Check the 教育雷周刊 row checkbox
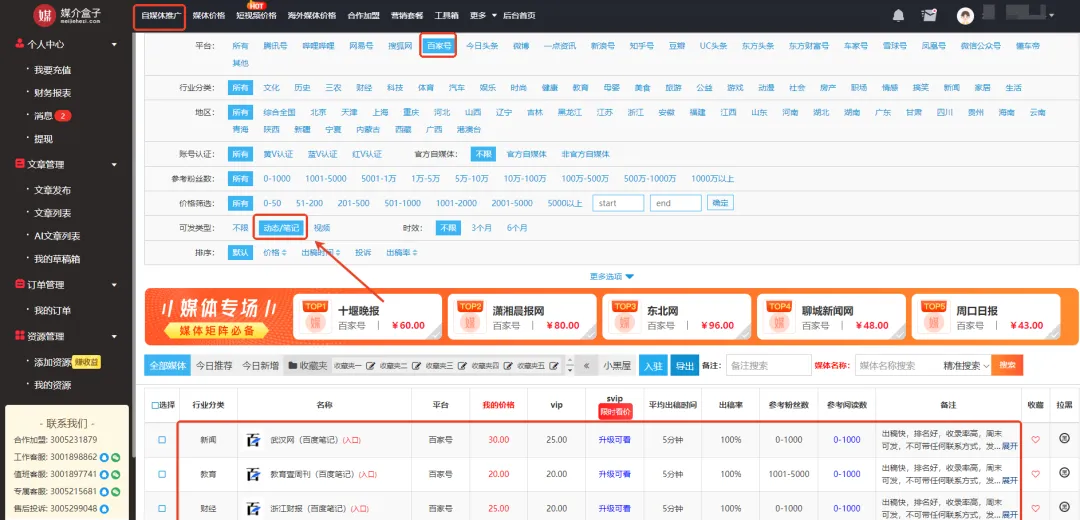Viewport: 1080px width, 520px height. [x=162, y=474]
